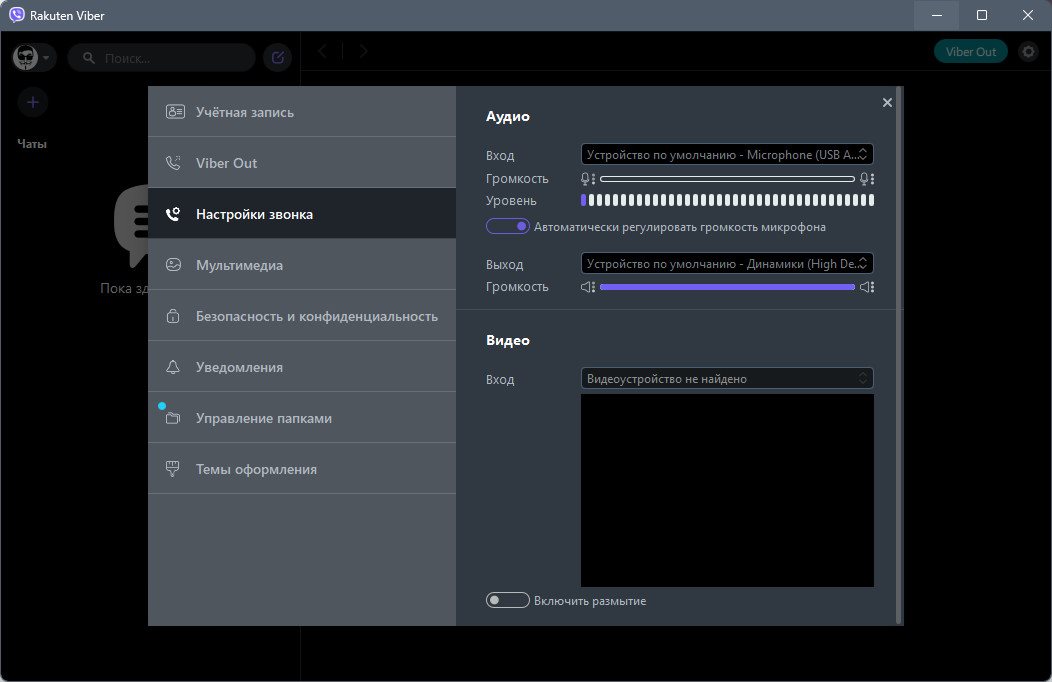This screenshot has width=1052, height=682.
Task: Click the Аудио section heading
Action: click(508, 116)
